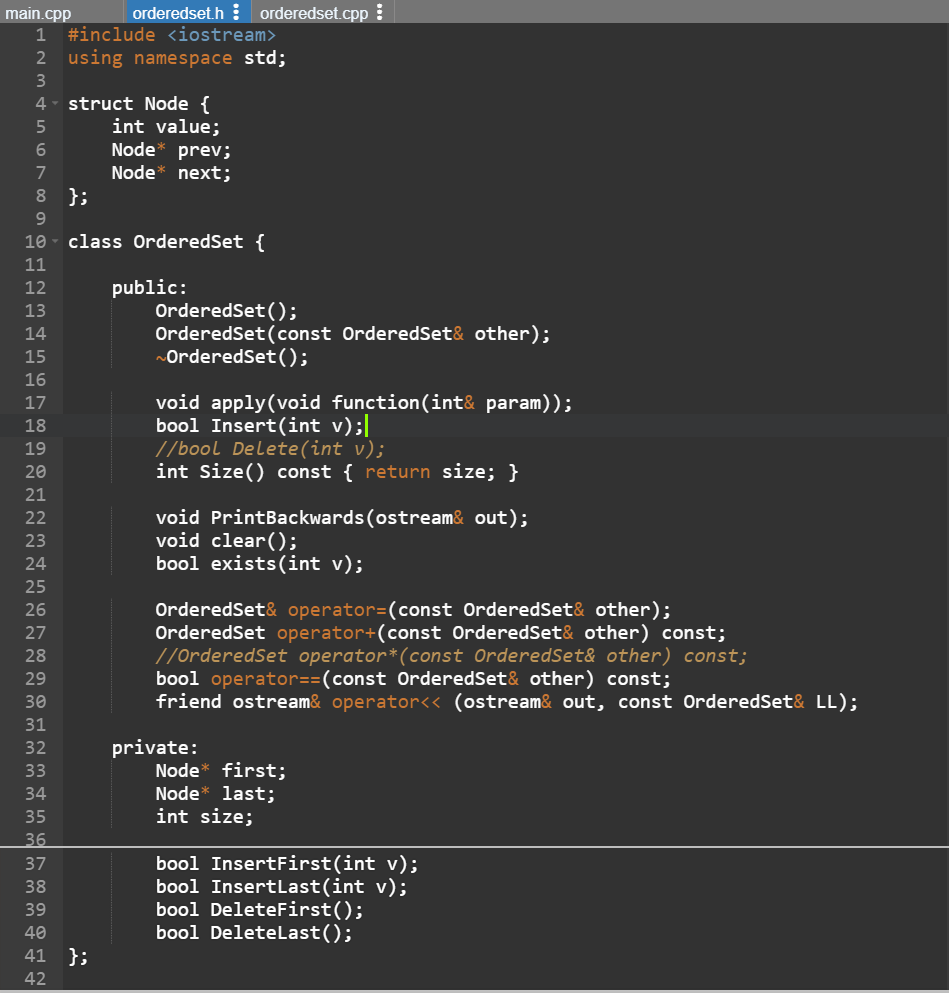Screen dimensions: 949x993
Task: Click the gutter next to line 18
Action: click(x=35, y=425)
